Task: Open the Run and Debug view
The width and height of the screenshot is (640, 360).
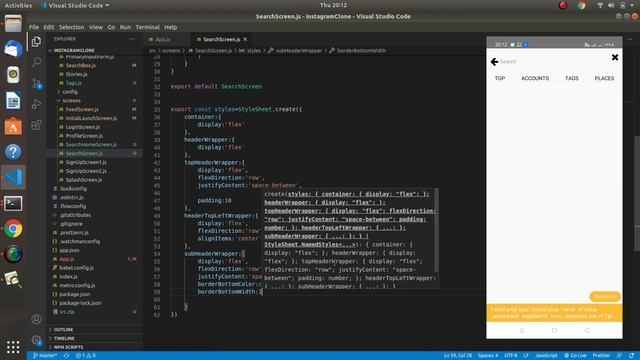Action: 36,104
